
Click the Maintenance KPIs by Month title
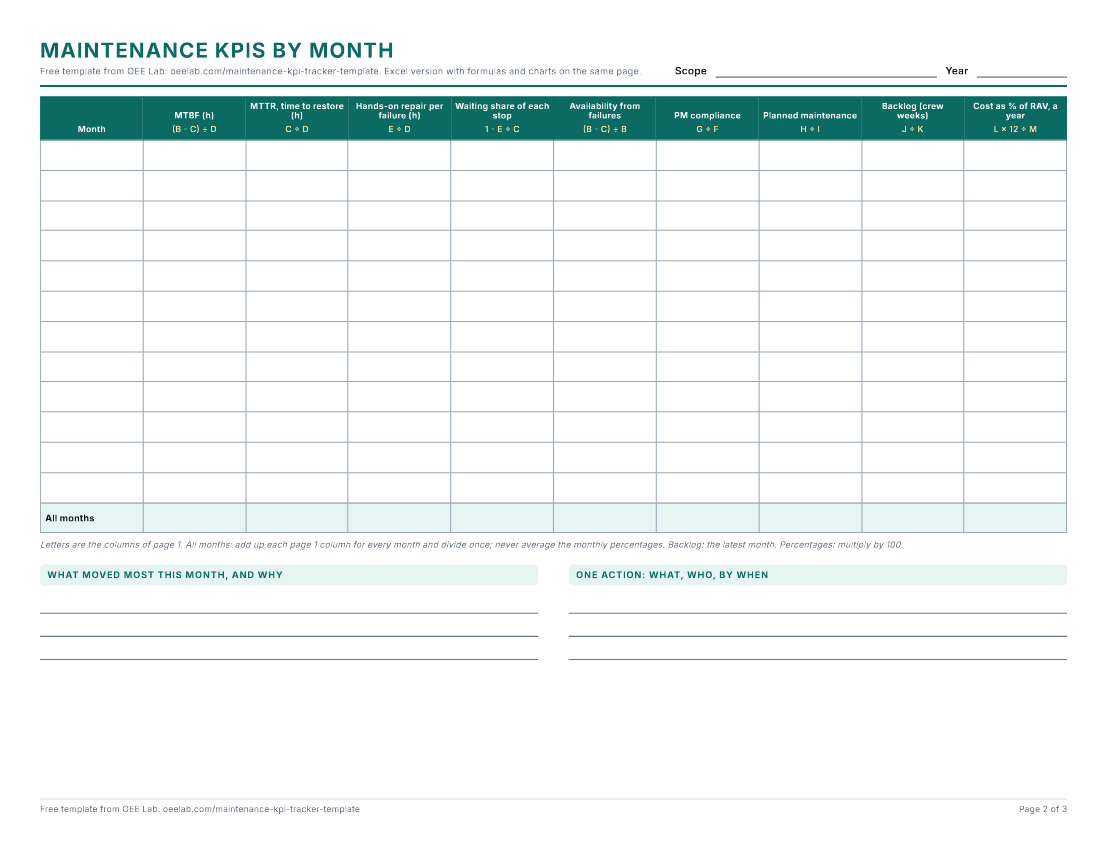click(x=216, y=50)
